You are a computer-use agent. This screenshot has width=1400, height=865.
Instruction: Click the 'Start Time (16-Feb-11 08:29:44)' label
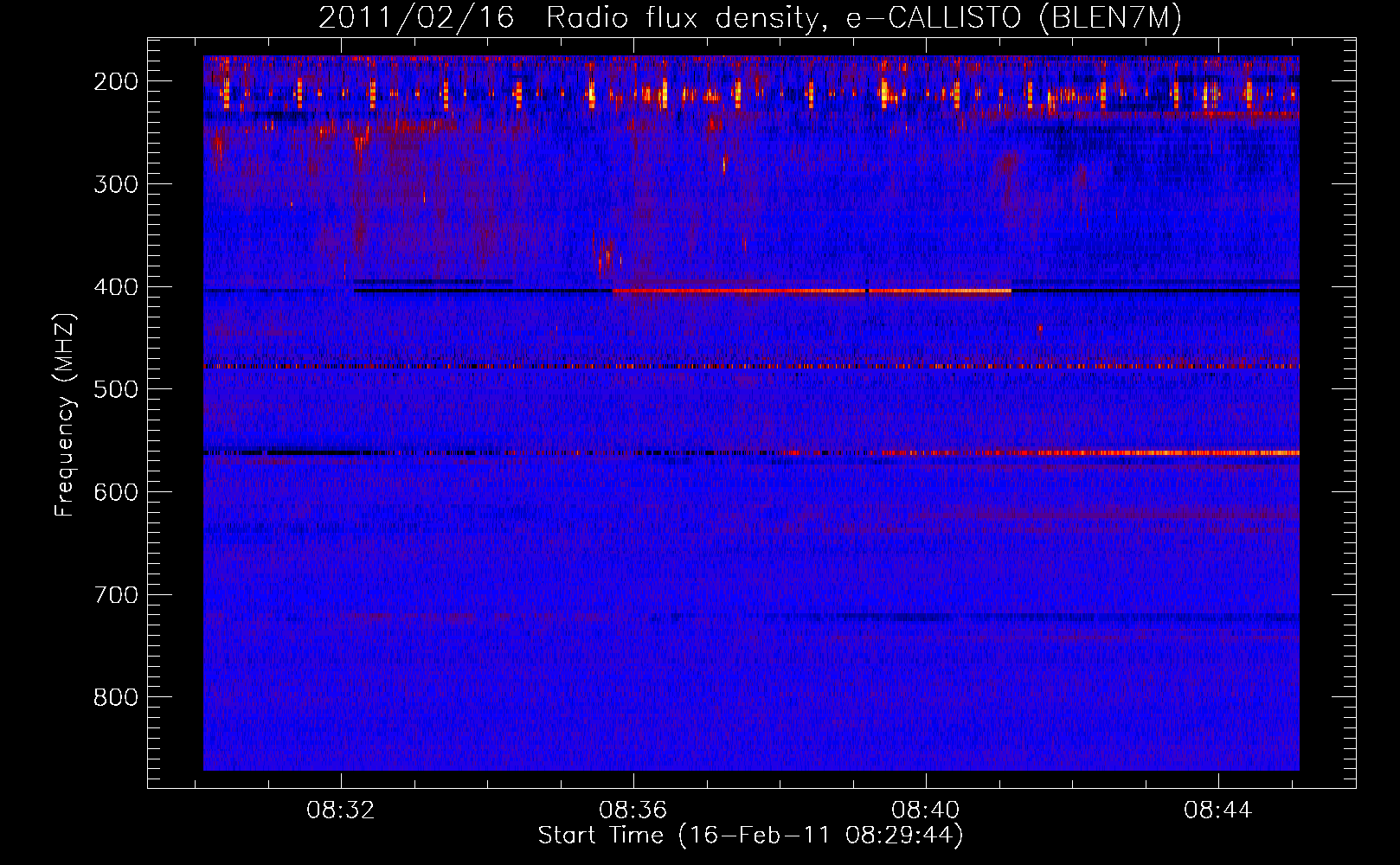[x=750, y=836]
